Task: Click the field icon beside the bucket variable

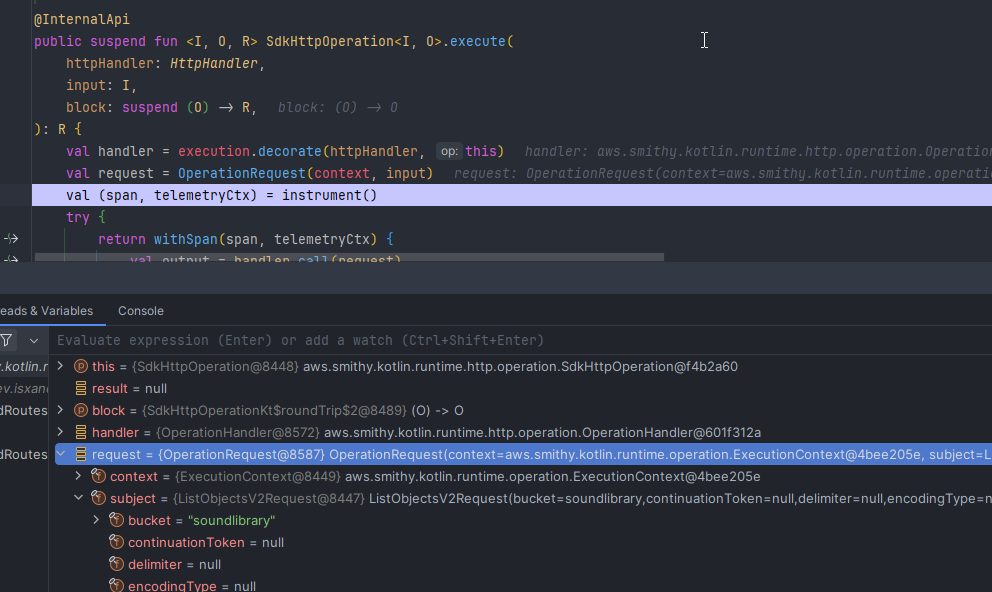Action: (114, 520)
